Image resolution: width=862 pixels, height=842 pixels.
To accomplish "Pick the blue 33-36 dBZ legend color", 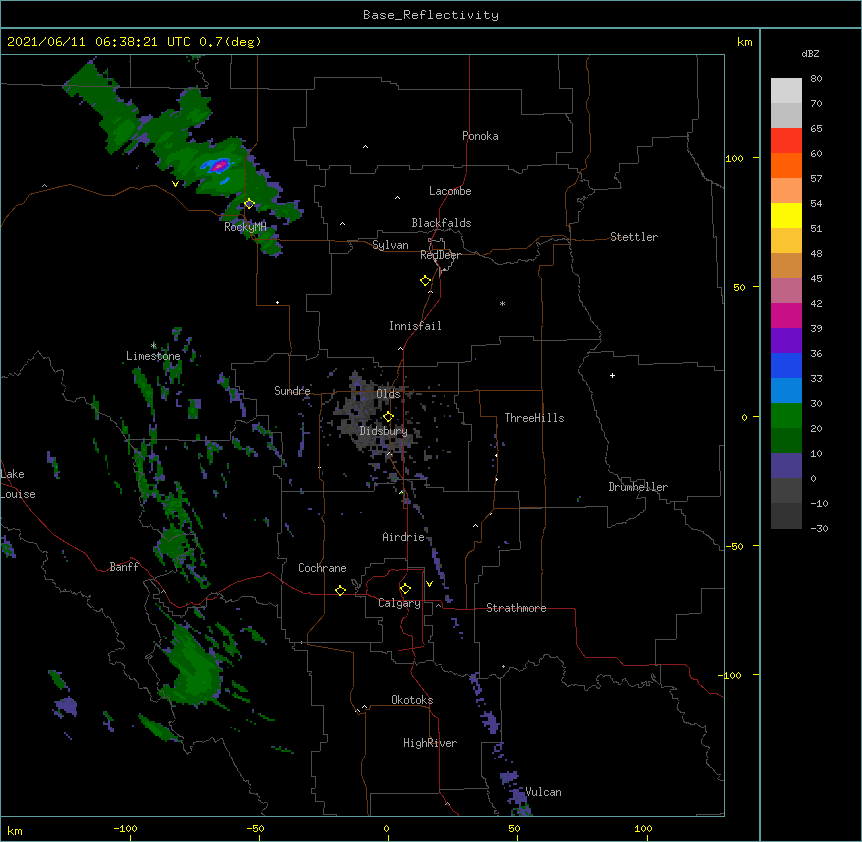I will click(x=786, y=365).
